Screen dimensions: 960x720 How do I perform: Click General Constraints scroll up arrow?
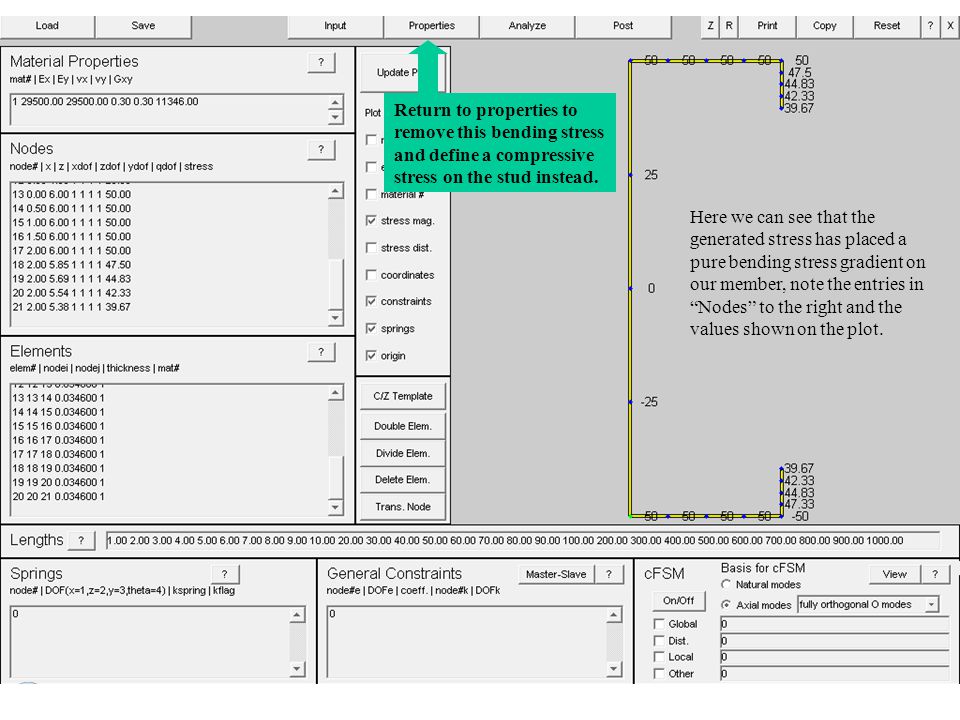pos(613,615)
